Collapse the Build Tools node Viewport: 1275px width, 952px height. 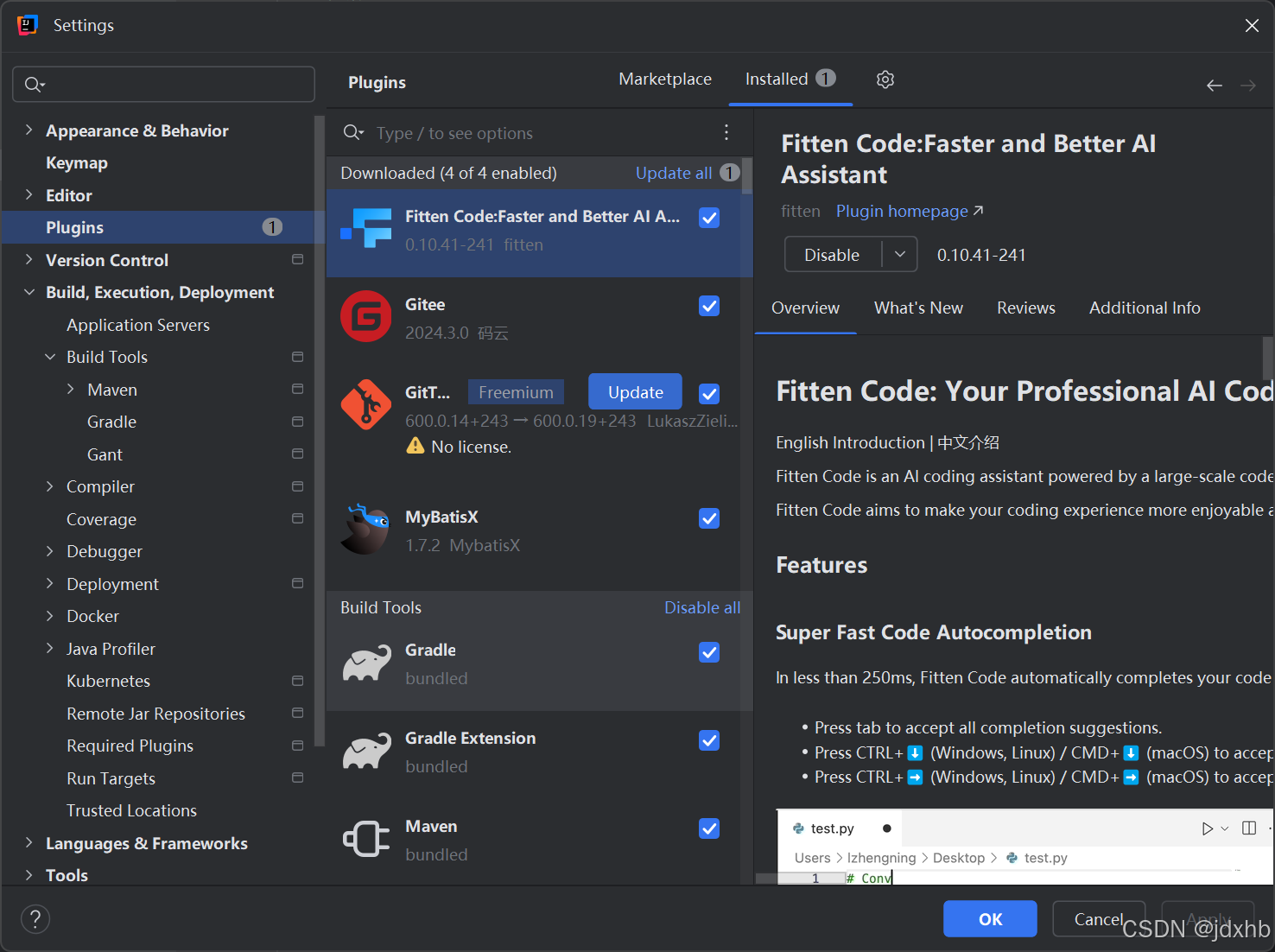pos(49,357)
